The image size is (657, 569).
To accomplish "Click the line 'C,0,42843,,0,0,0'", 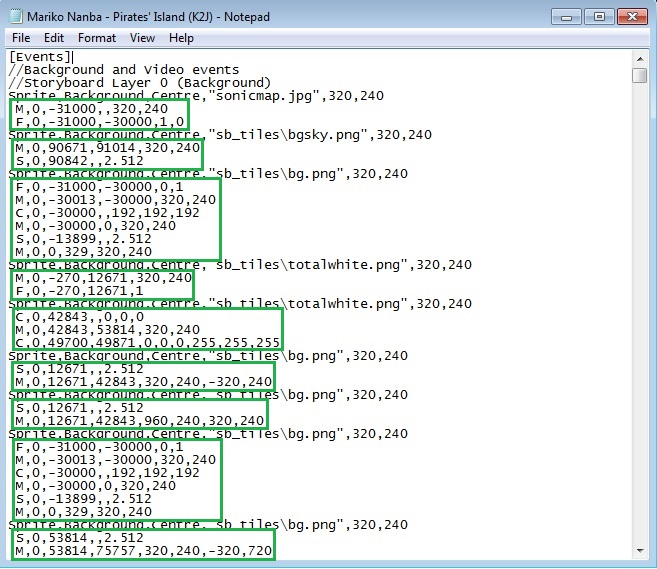I will pyautogui.click(x=80, y=317).
